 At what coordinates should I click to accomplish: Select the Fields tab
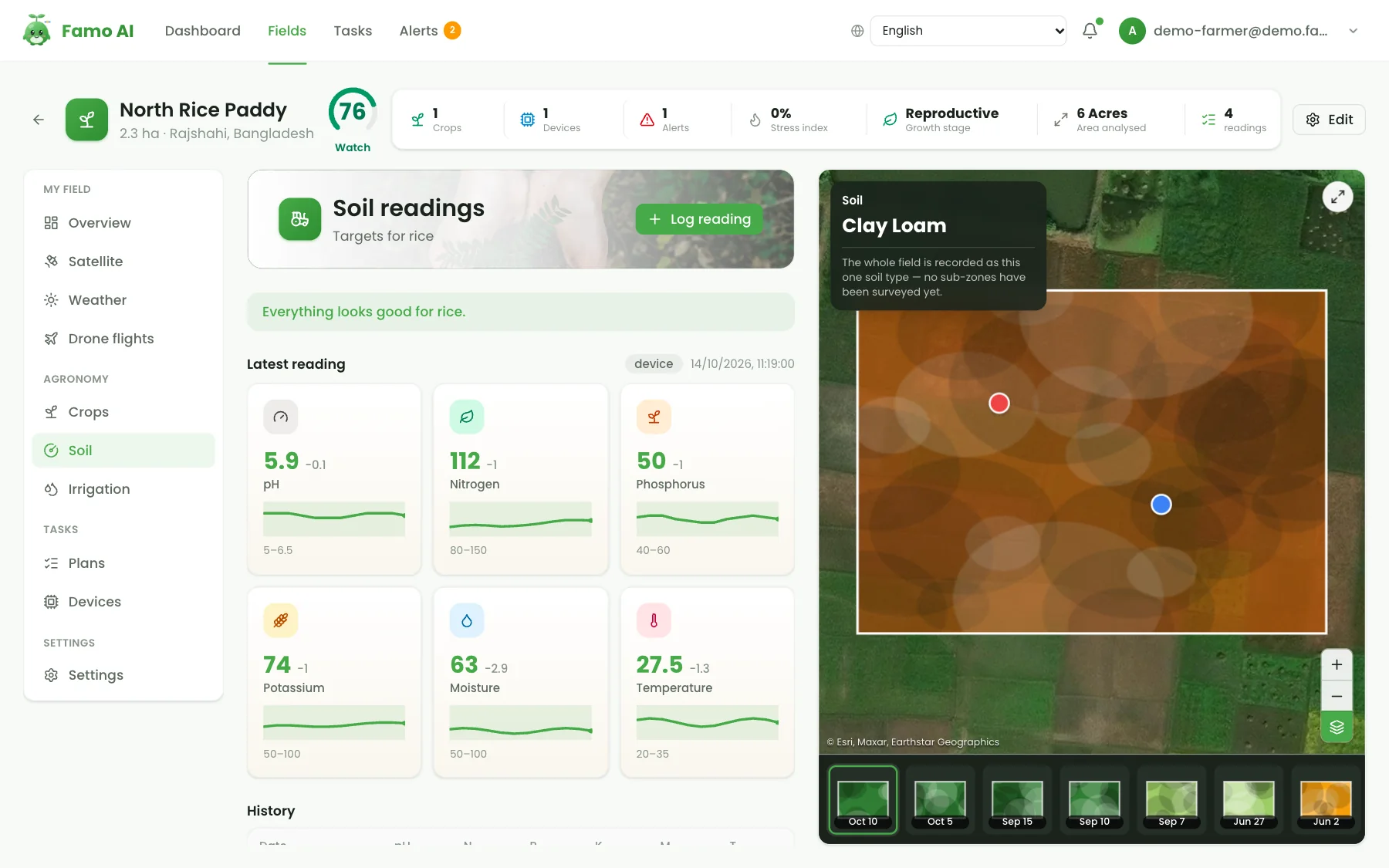pos(287,31)
